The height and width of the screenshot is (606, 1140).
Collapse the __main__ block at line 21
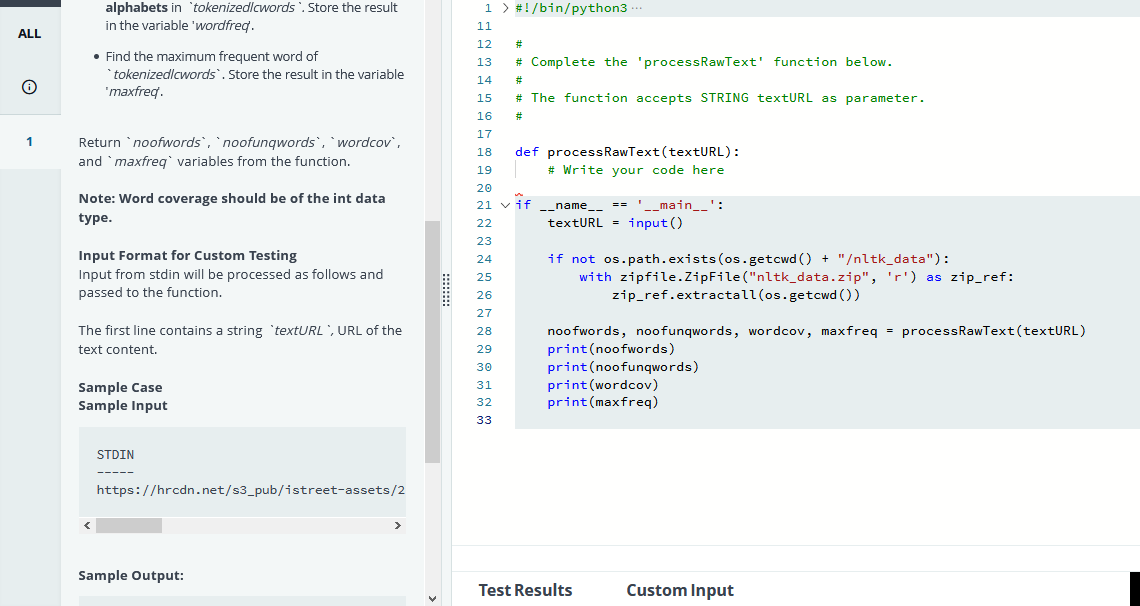click(x=504, y=204)
